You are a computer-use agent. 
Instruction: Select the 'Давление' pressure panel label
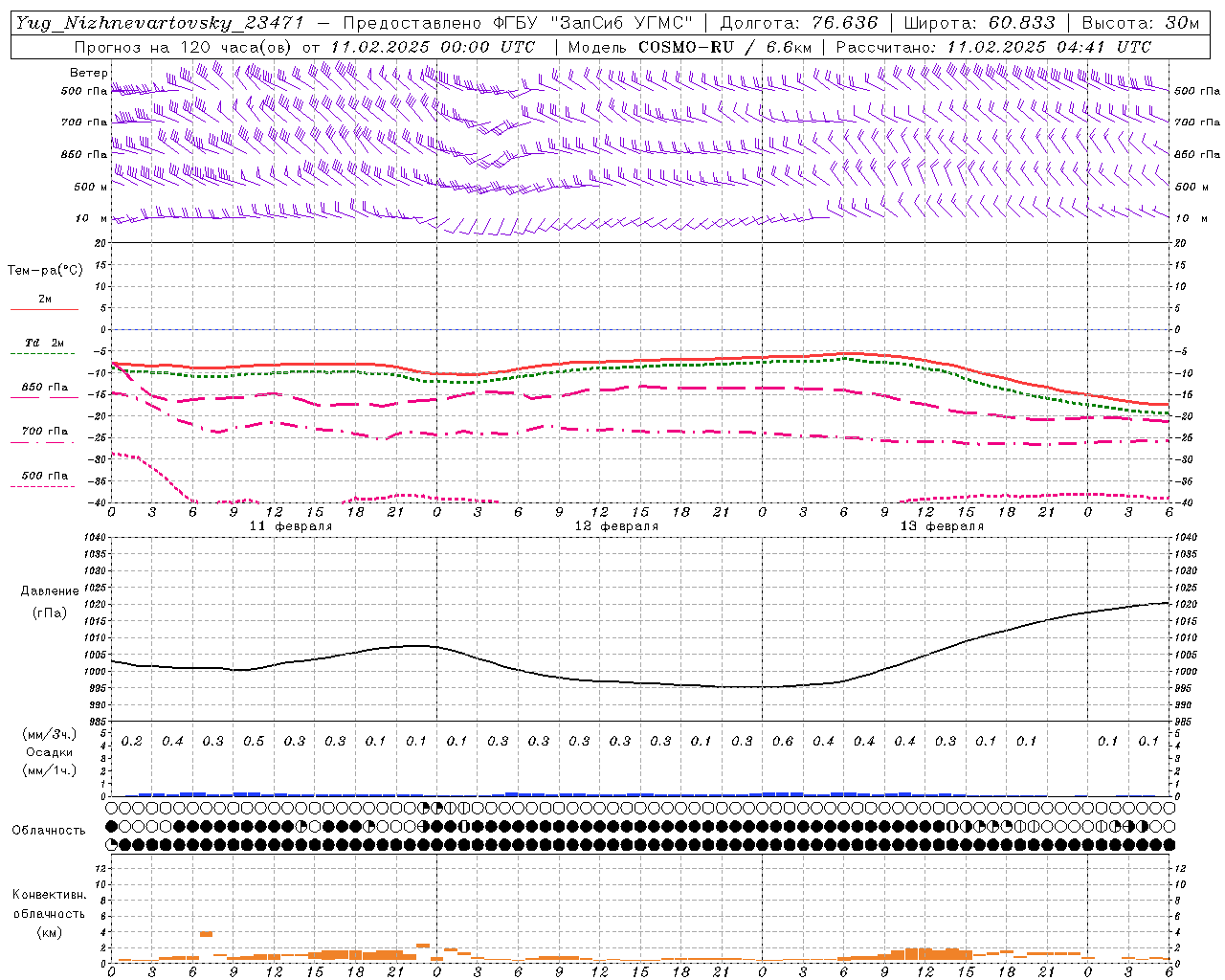pos(50,591)
